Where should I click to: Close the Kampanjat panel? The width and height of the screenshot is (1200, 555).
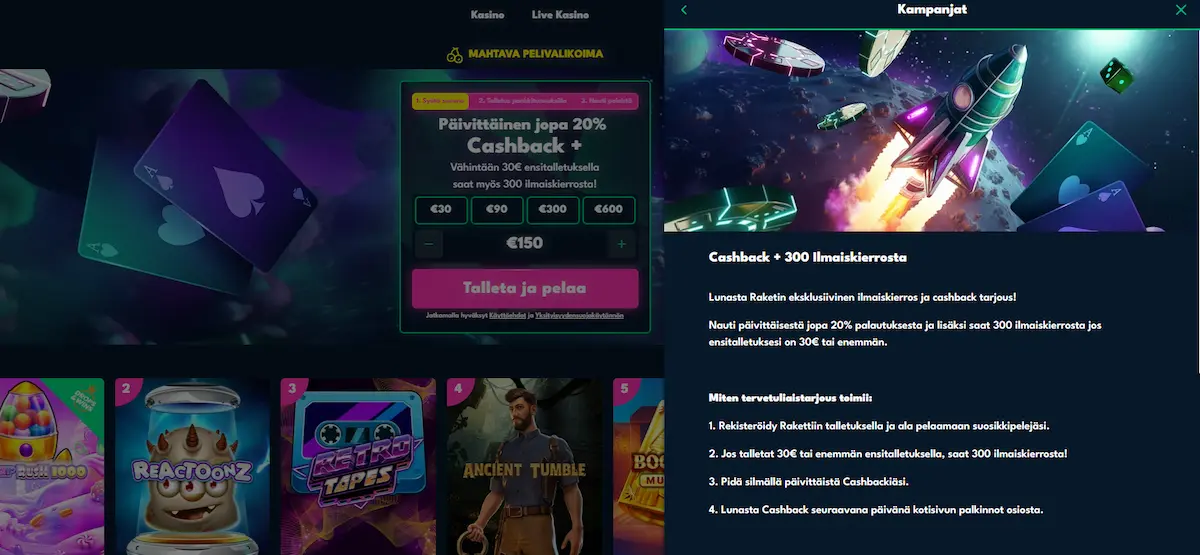point(1181,10)
